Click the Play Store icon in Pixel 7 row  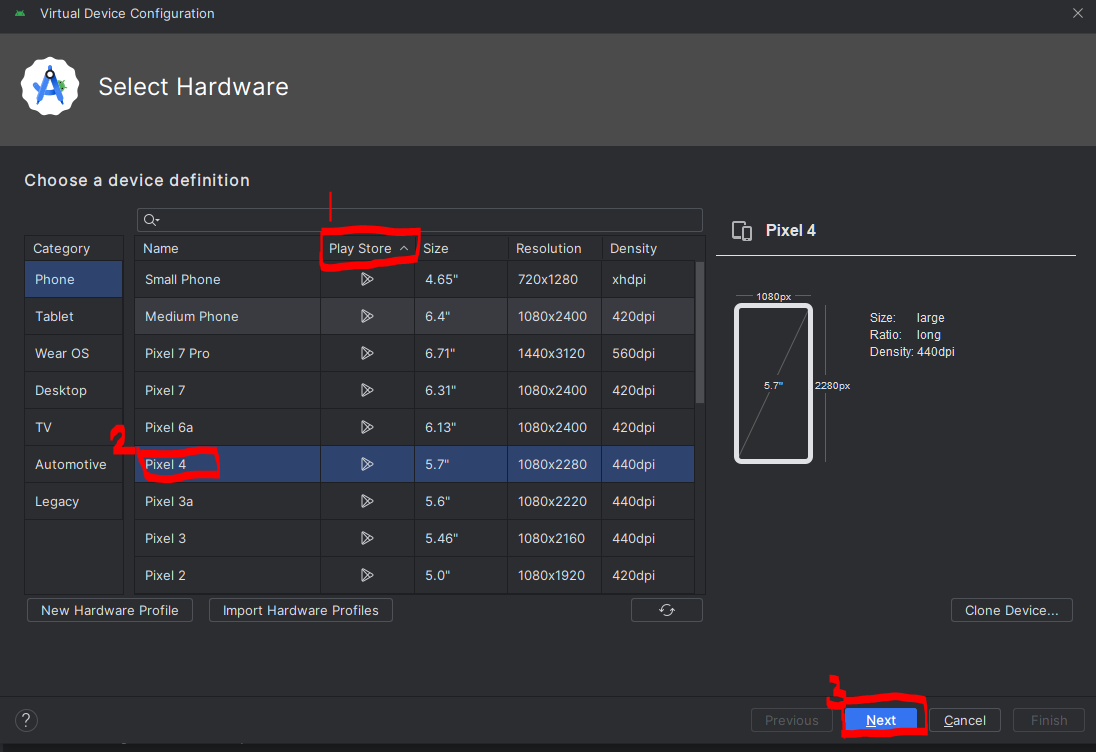tap(367, 391)
